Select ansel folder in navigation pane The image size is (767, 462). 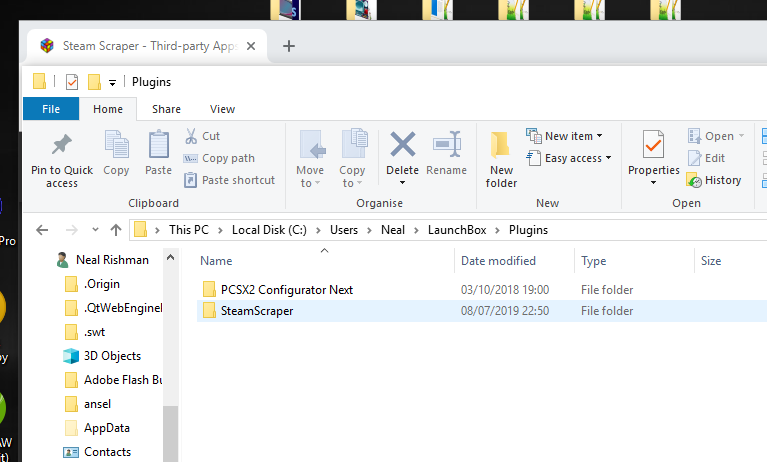(88, 404)
